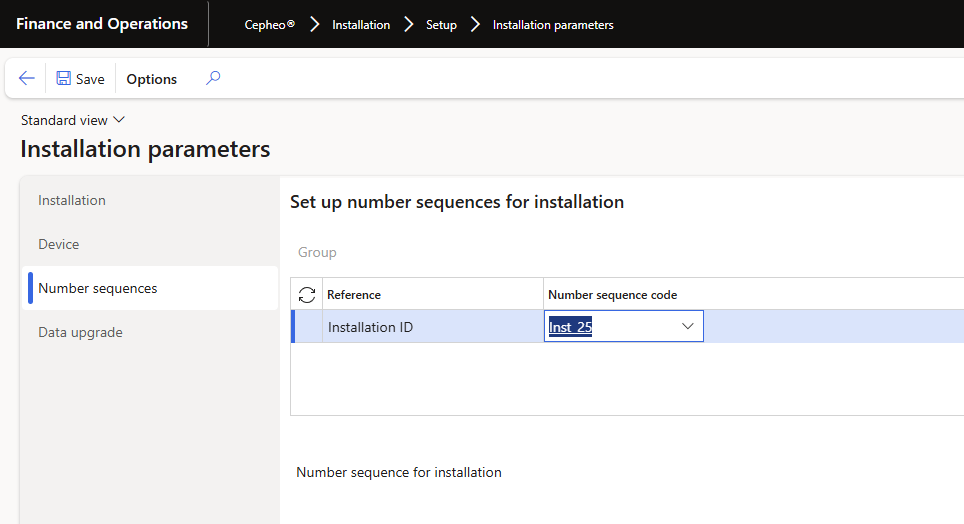Sort by the Reference column header
The height and width of the screenshot is (524, 964).
(354, 295)
